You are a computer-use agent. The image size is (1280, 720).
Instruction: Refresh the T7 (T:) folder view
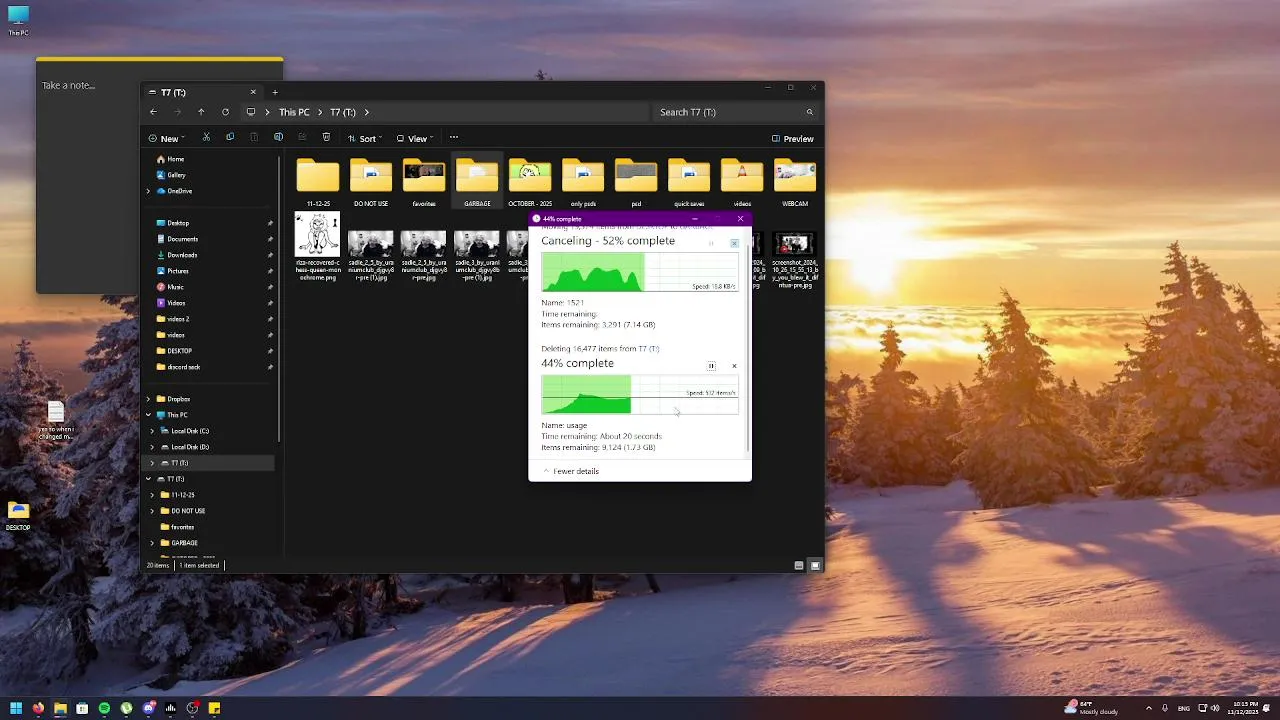[x=225, y=112]
